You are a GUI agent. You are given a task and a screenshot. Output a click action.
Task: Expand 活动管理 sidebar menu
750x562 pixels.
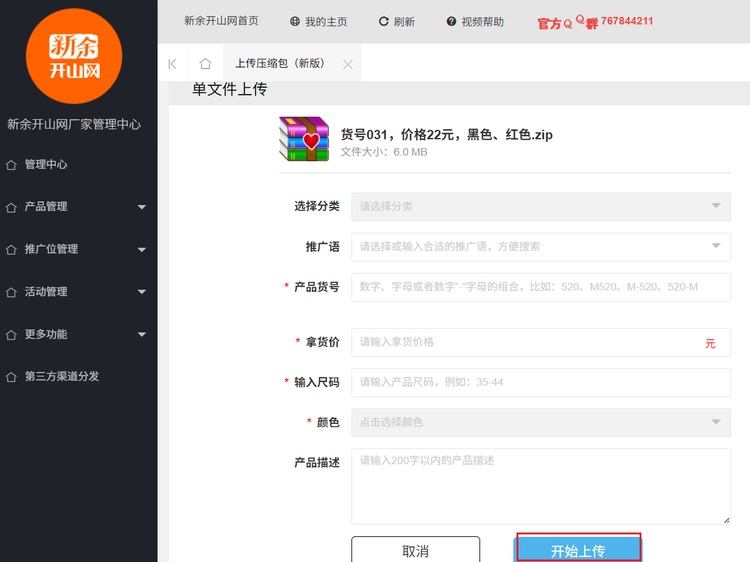[78, 292]
